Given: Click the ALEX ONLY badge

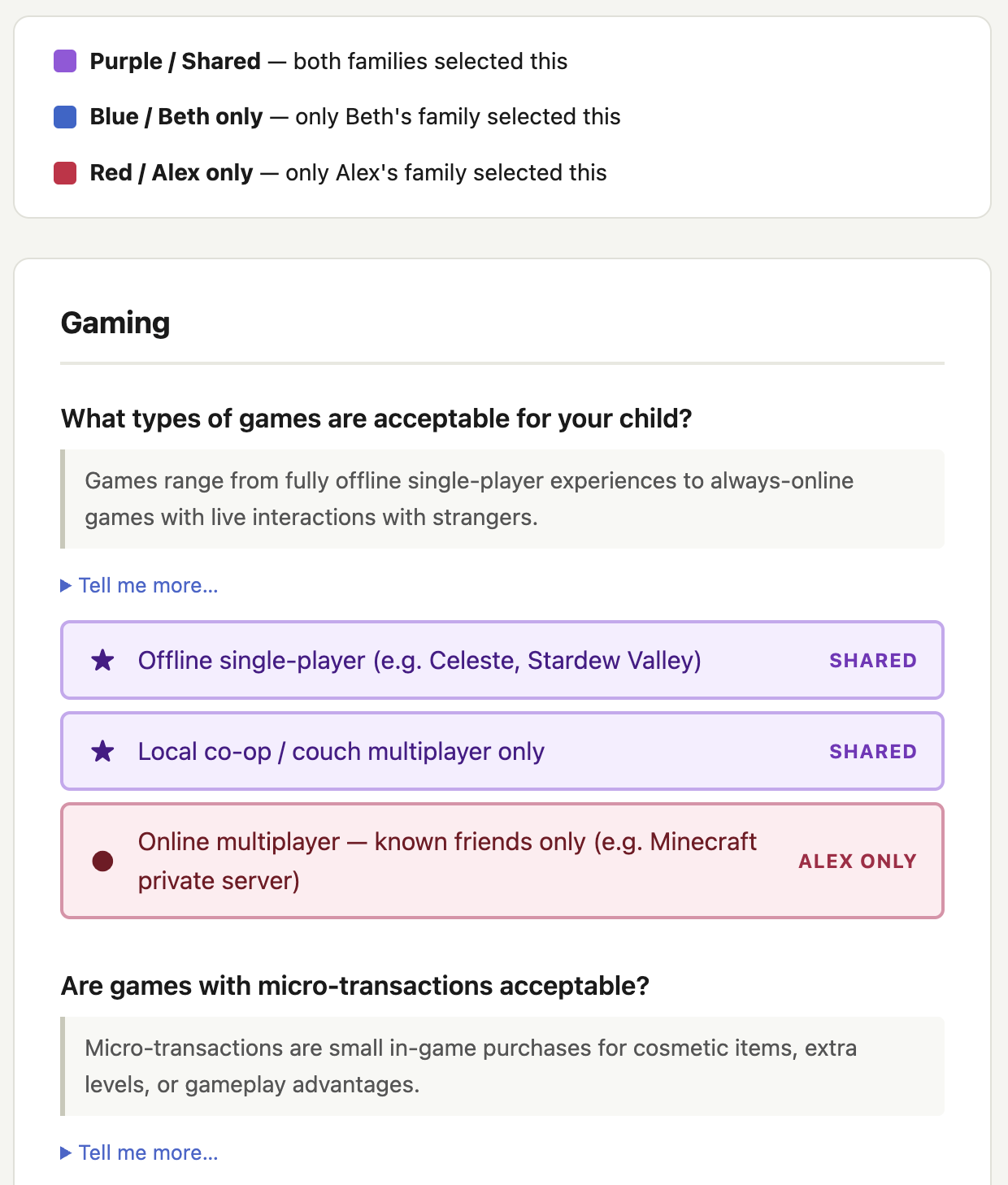Looking at the screenshot, I should click(x=858, y=862).
